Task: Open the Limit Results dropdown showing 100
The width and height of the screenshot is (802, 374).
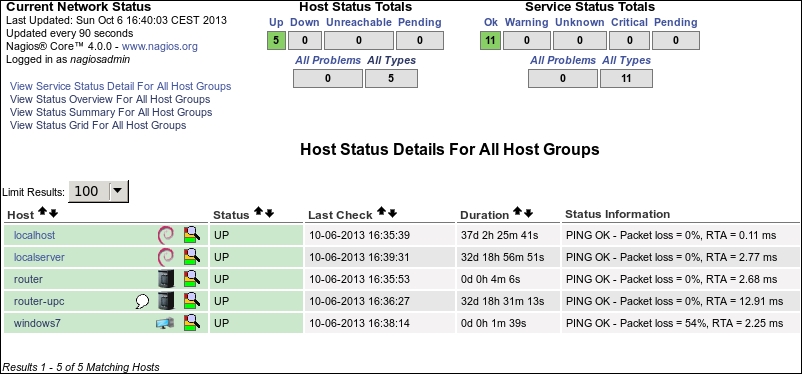Action: [x=98, y=191]
